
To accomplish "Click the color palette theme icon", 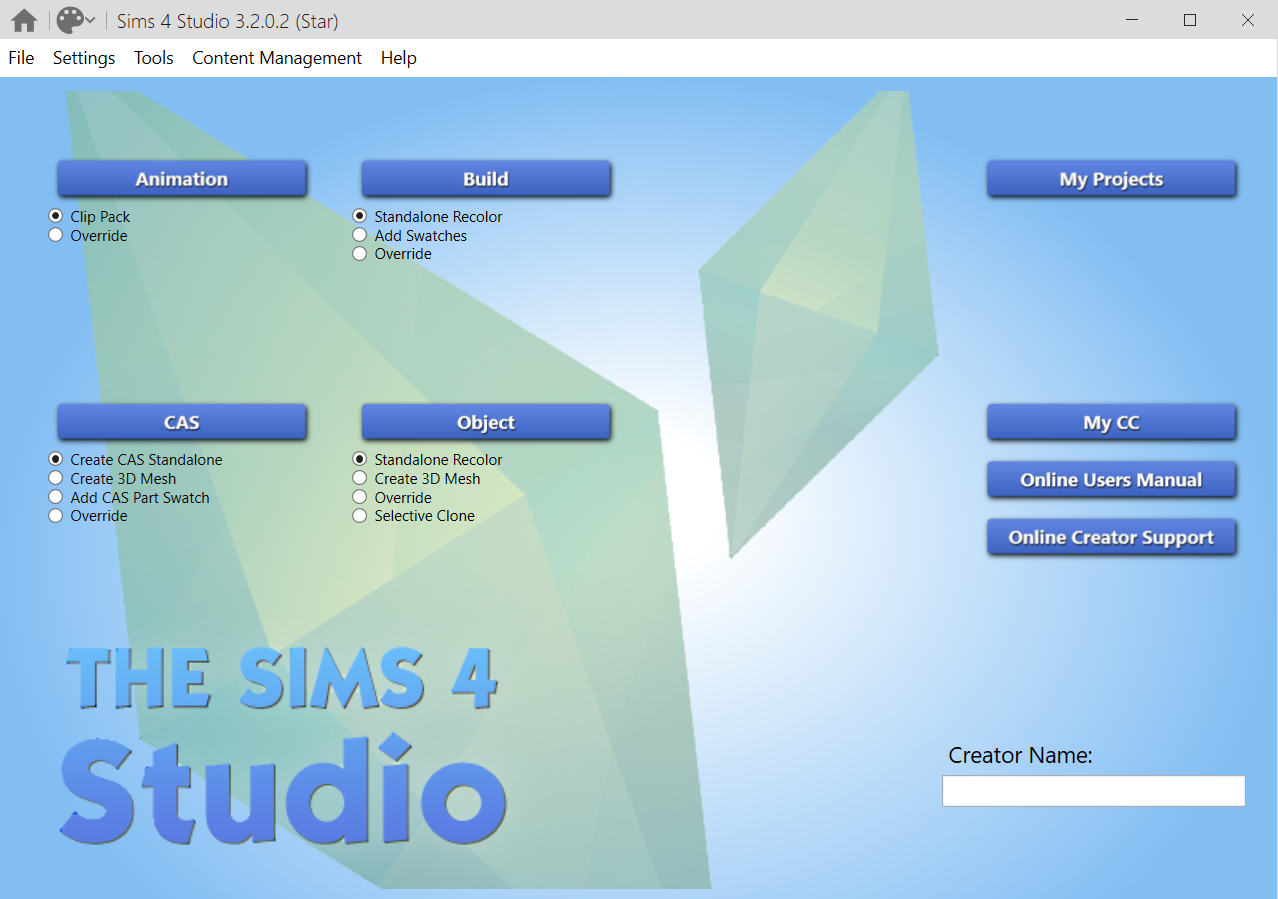I will point(69,20).
